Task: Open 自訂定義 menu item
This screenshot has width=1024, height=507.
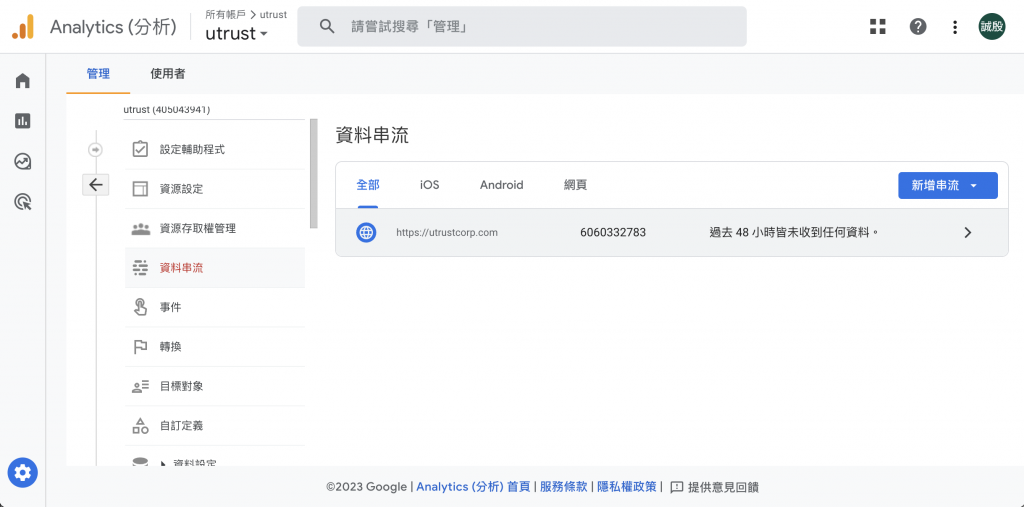Action: [x=215, y=426]
